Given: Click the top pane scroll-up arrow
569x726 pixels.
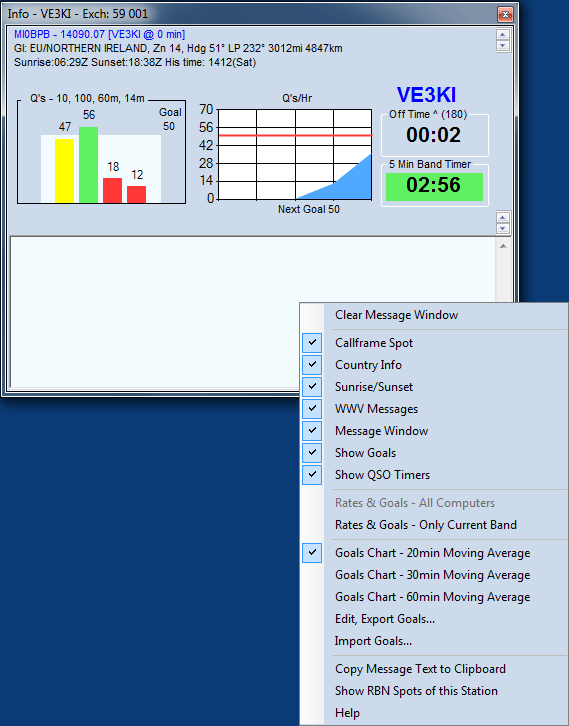Looking at the screenshot, I should coord(503,34).
